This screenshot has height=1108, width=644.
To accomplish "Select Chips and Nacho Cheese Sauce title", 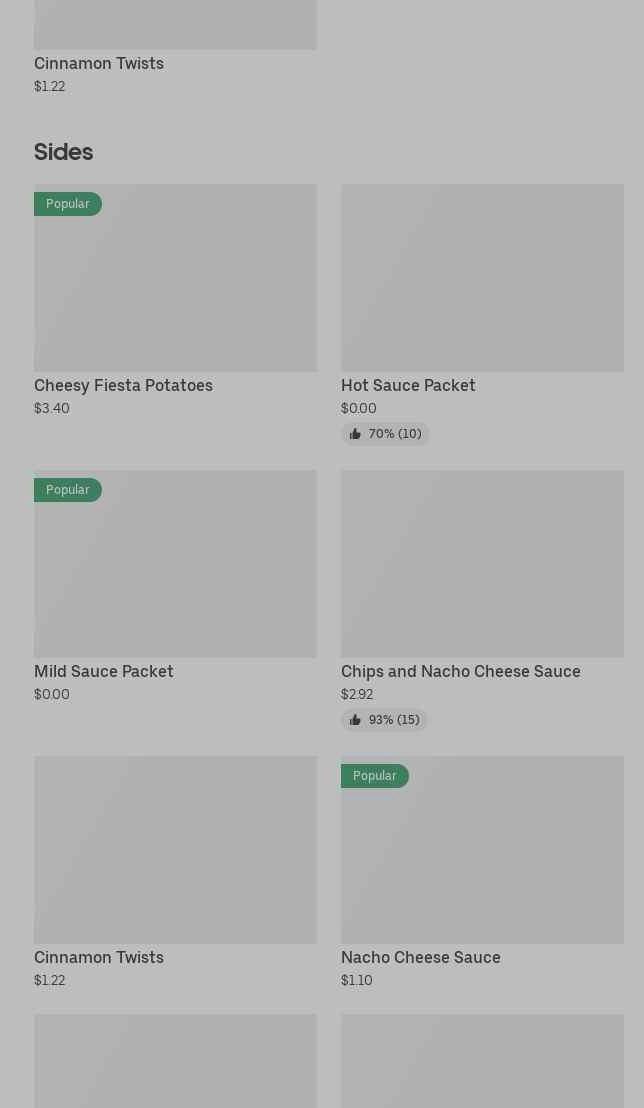I will 460,672.
